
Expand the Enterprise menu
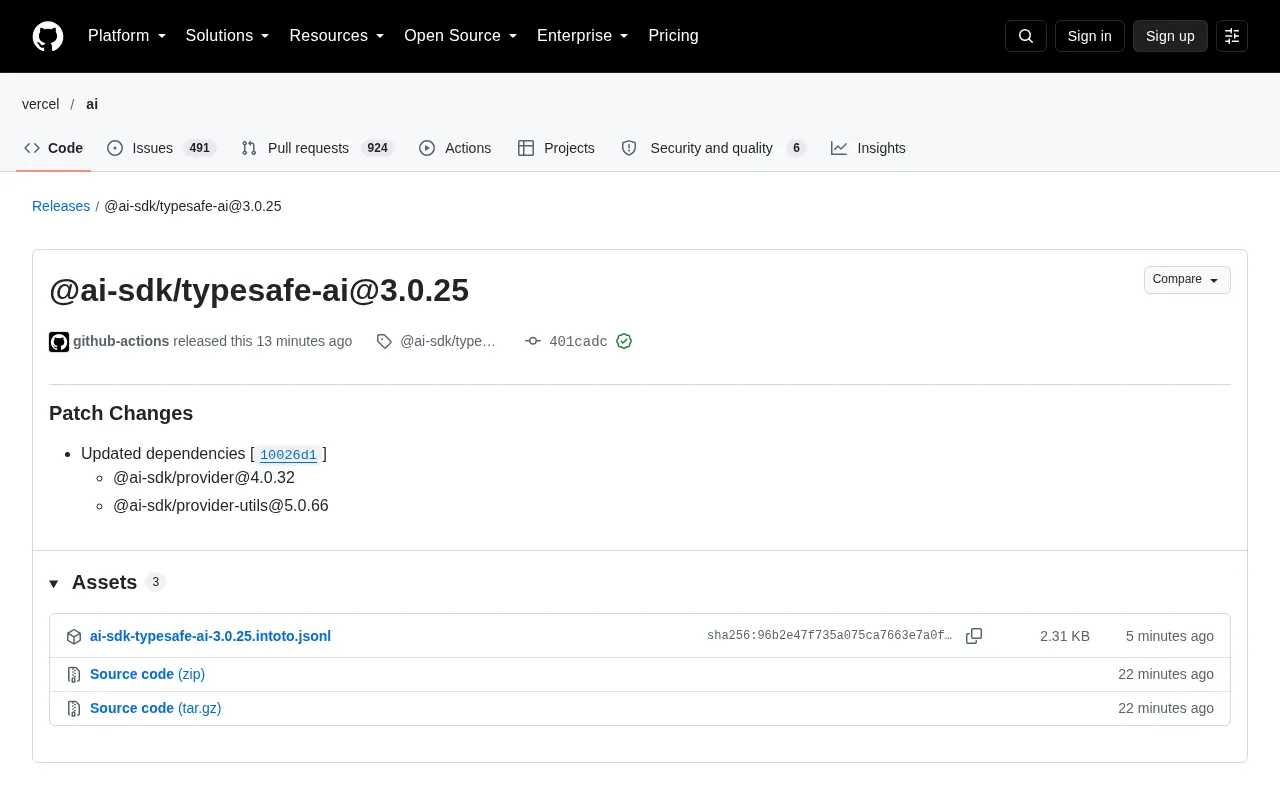tap(583, 36)
